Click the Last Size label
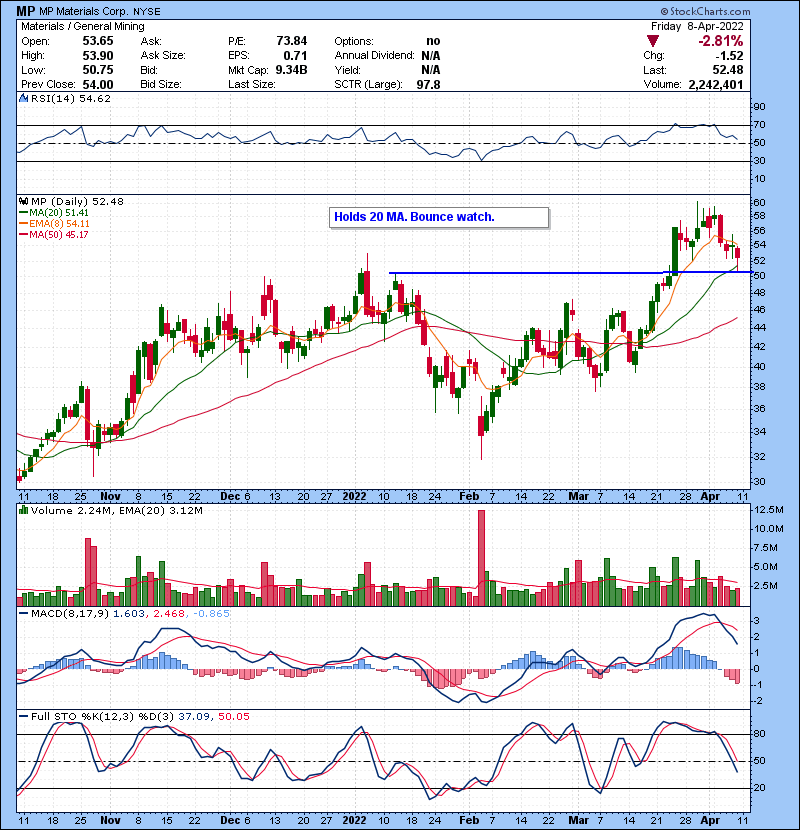 coord(251,84)
